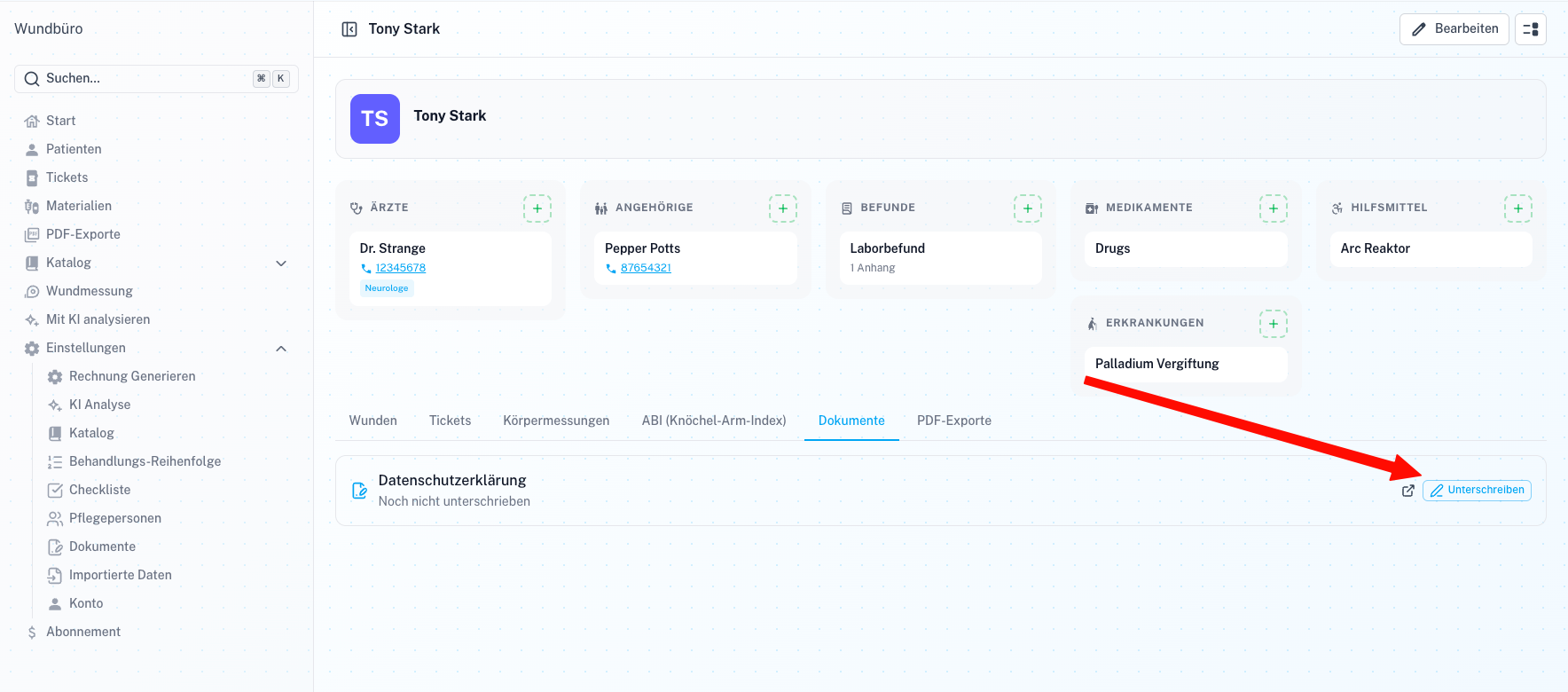Switch to the Tickets tab
The height and width of the screenshot is (692, 1568).
(x=451, y=421)
